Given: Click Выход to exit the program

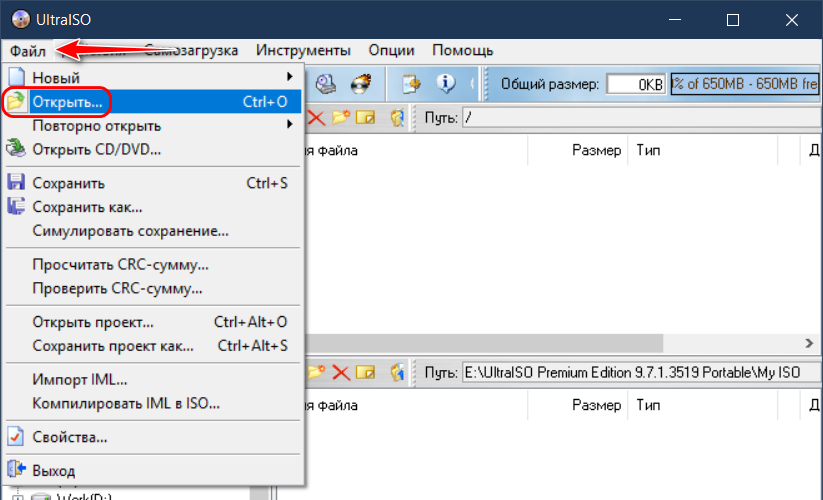Looking at the screenshot, I should 53,470.
